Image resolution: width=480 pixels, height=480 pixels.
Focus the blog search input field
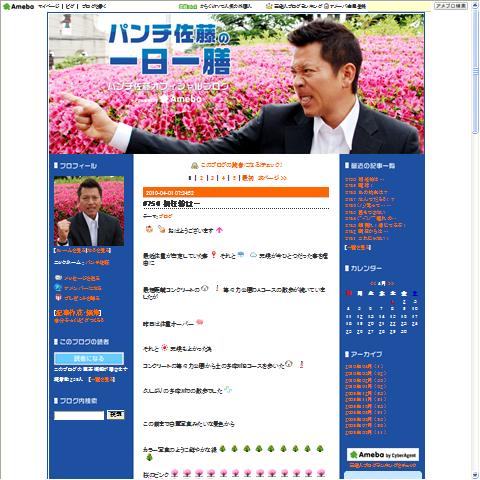coord(79,415)
